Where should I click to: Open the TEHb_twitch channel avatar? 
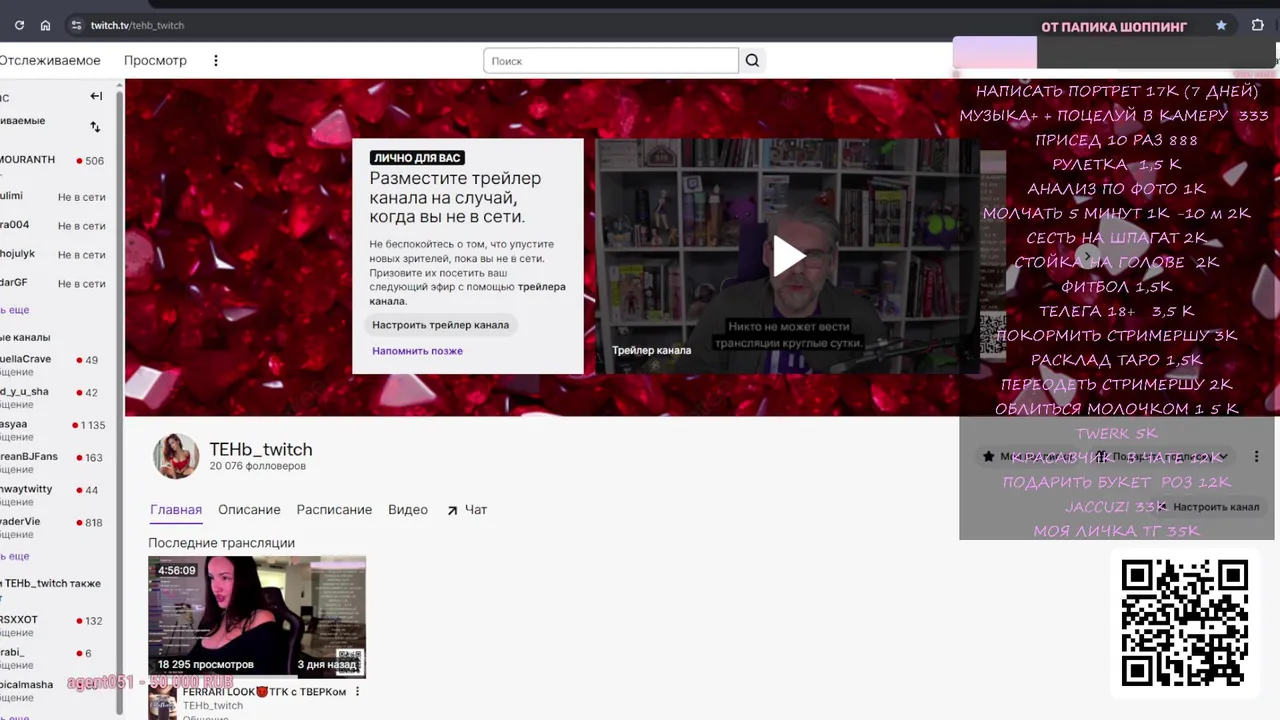pyautogui.click(x=176, y=456)
